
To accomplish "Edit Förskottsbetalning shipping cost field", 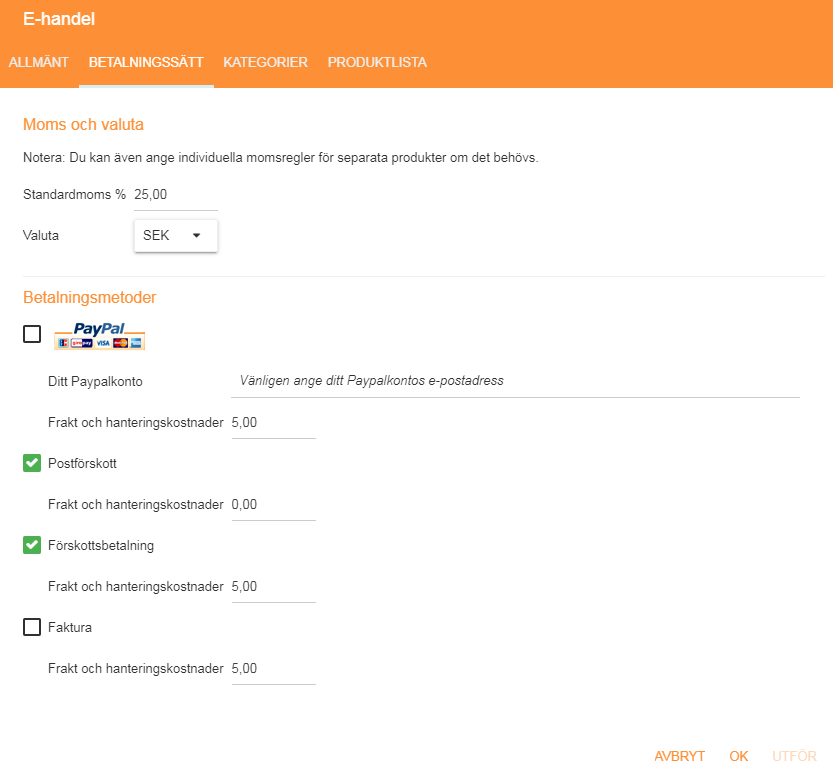I will 274,587.
